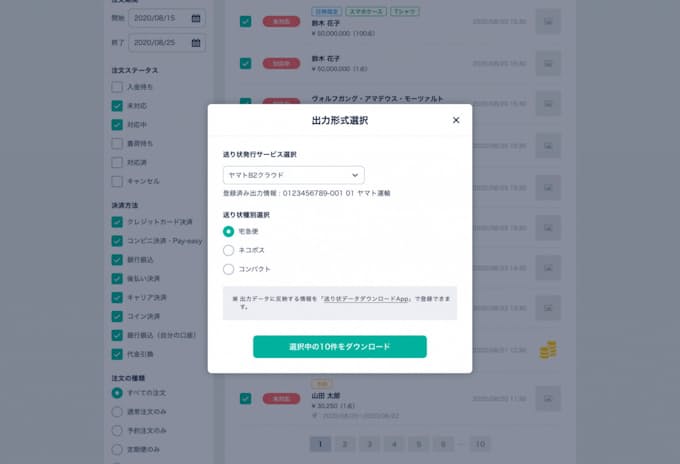Open the end date calendar icon

[x=196, y=43]
